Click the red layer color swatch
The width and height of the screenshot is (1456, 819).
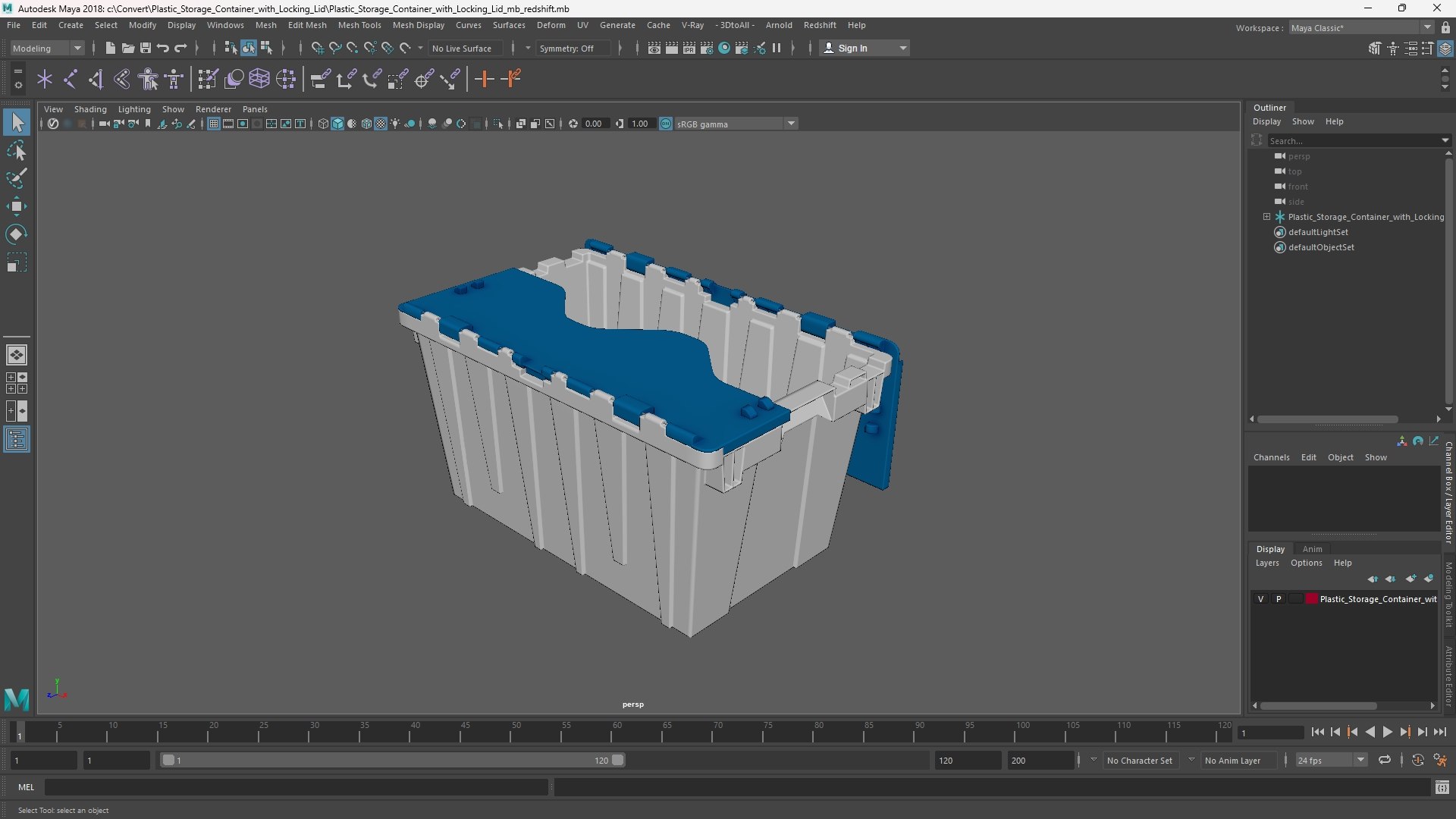(x=1311, y=599)
